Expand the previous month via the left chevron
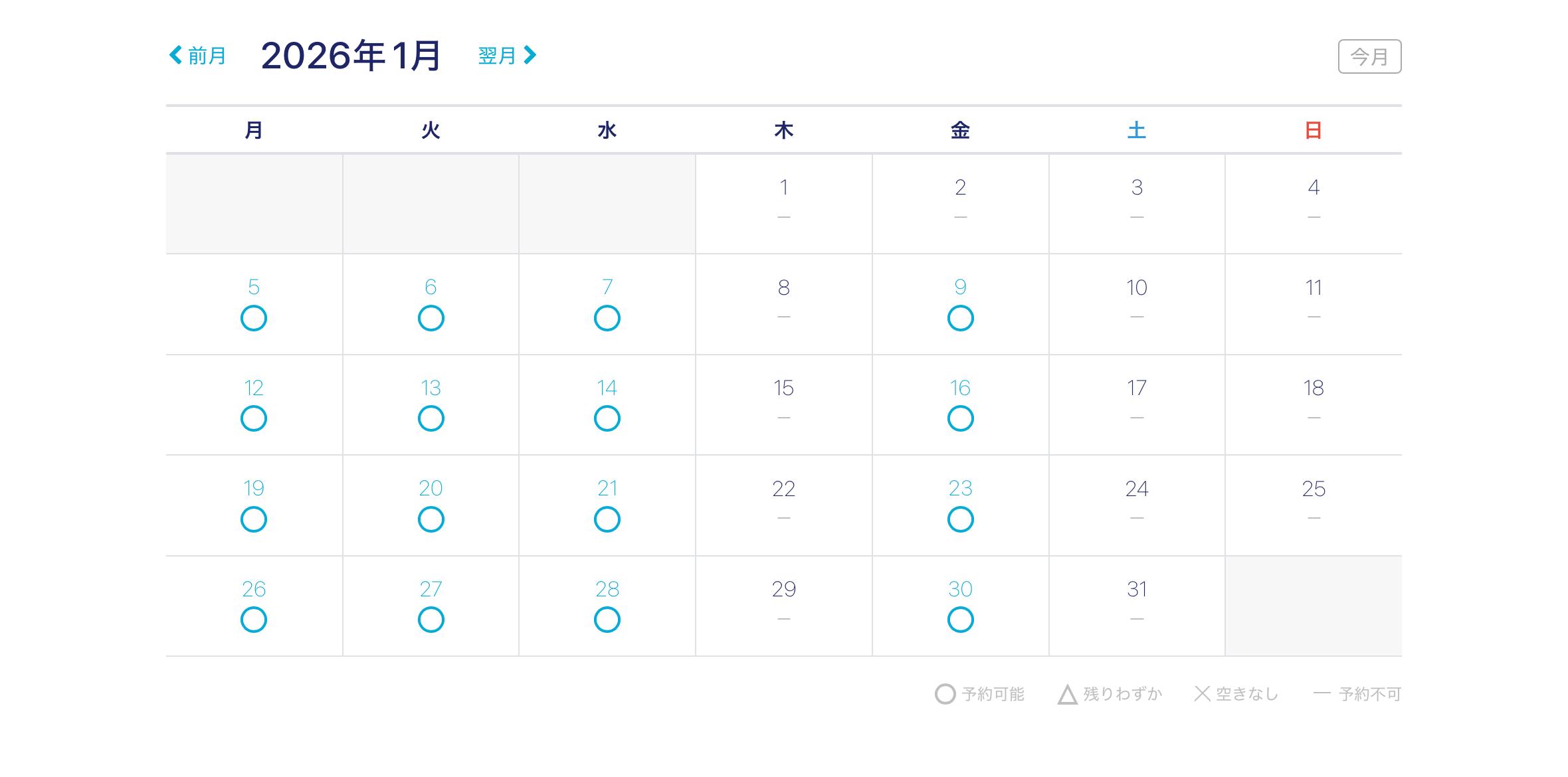 tap(175, 54)
